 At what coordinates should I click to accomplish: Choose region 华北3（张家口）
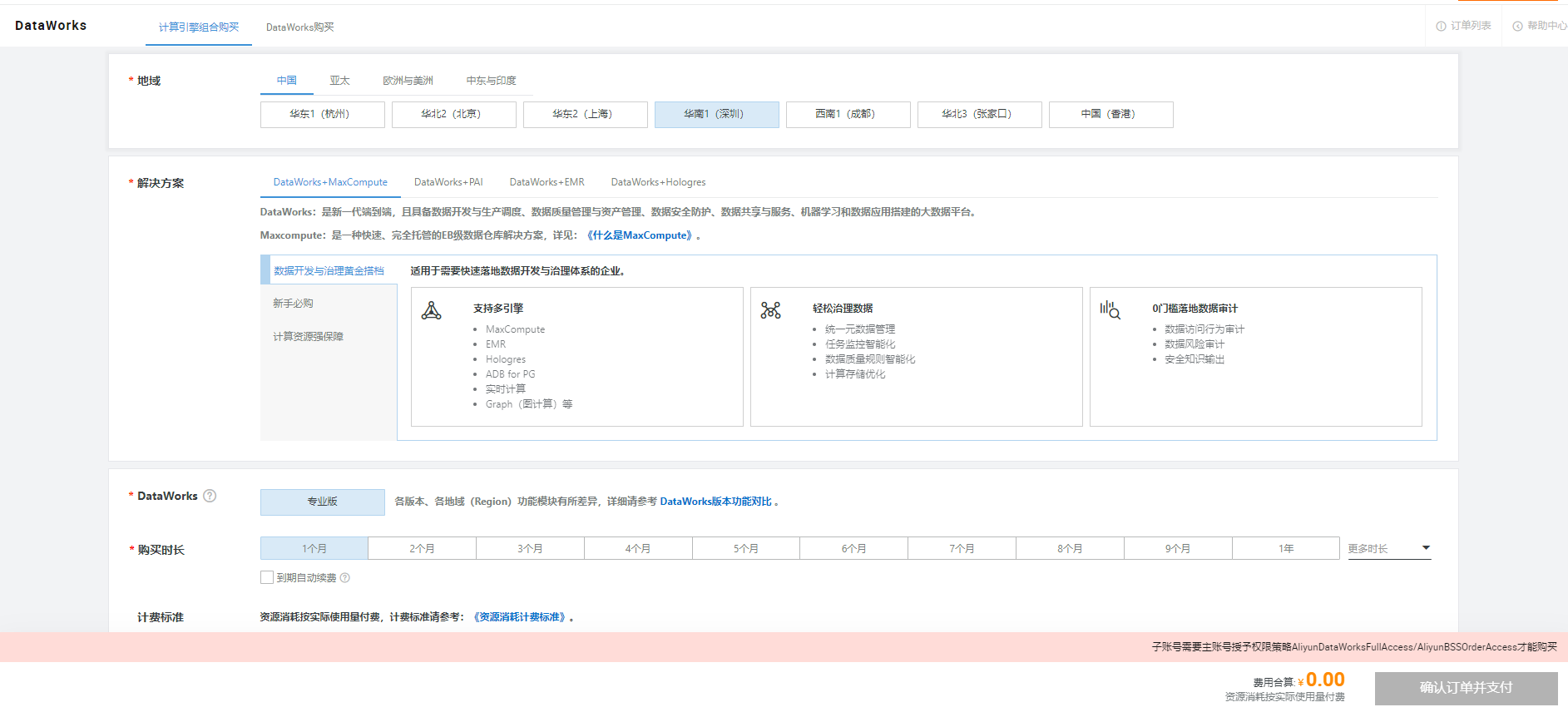[x=980, y=115]
